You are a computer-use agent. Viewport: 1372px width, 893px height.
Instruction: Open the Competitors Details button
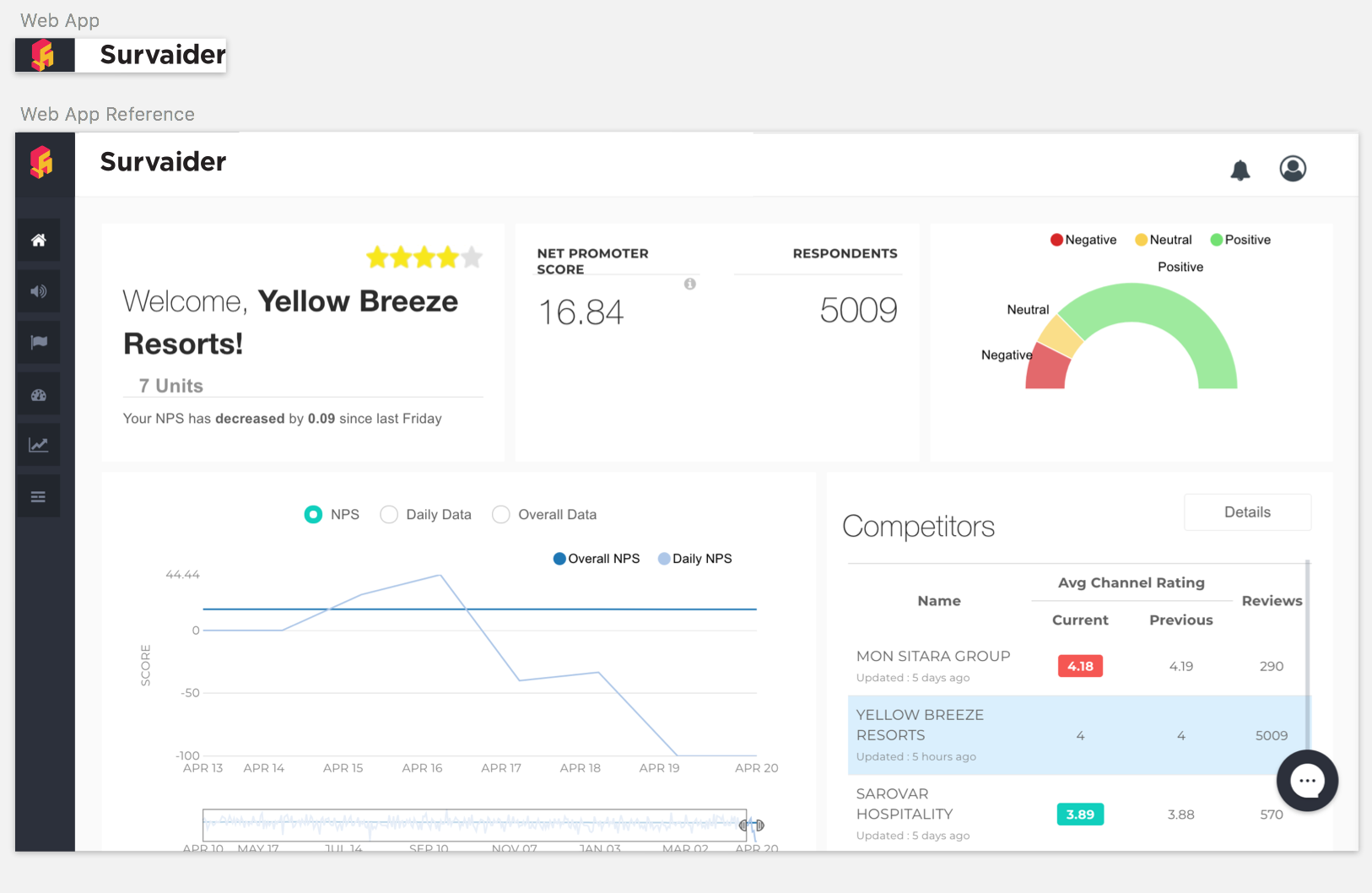[1247, 512]
